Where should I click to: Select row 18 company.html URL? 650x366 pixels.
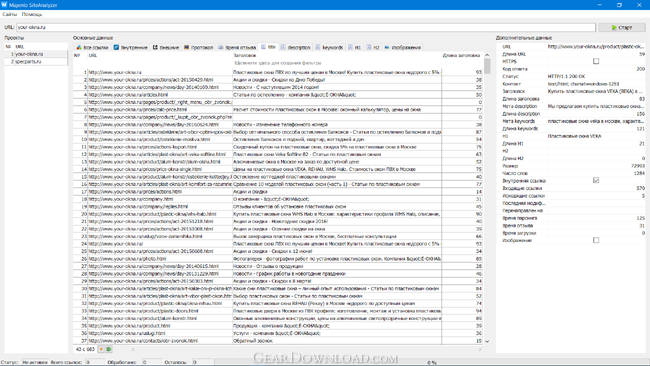(131, 199)
